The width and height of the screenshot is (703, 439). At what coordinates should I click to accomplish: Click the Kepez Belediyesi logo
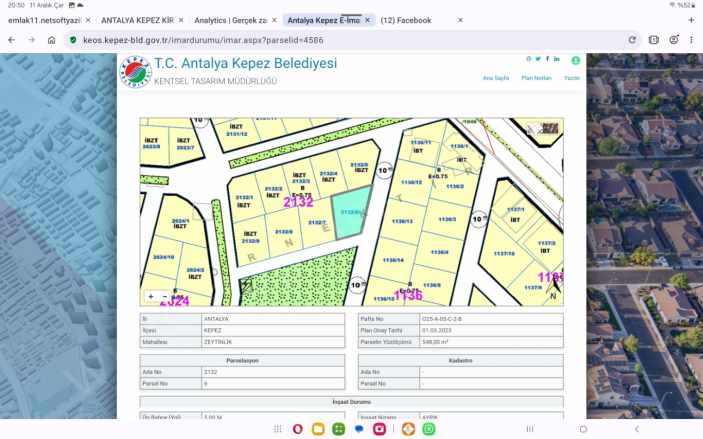pos(135,71)
